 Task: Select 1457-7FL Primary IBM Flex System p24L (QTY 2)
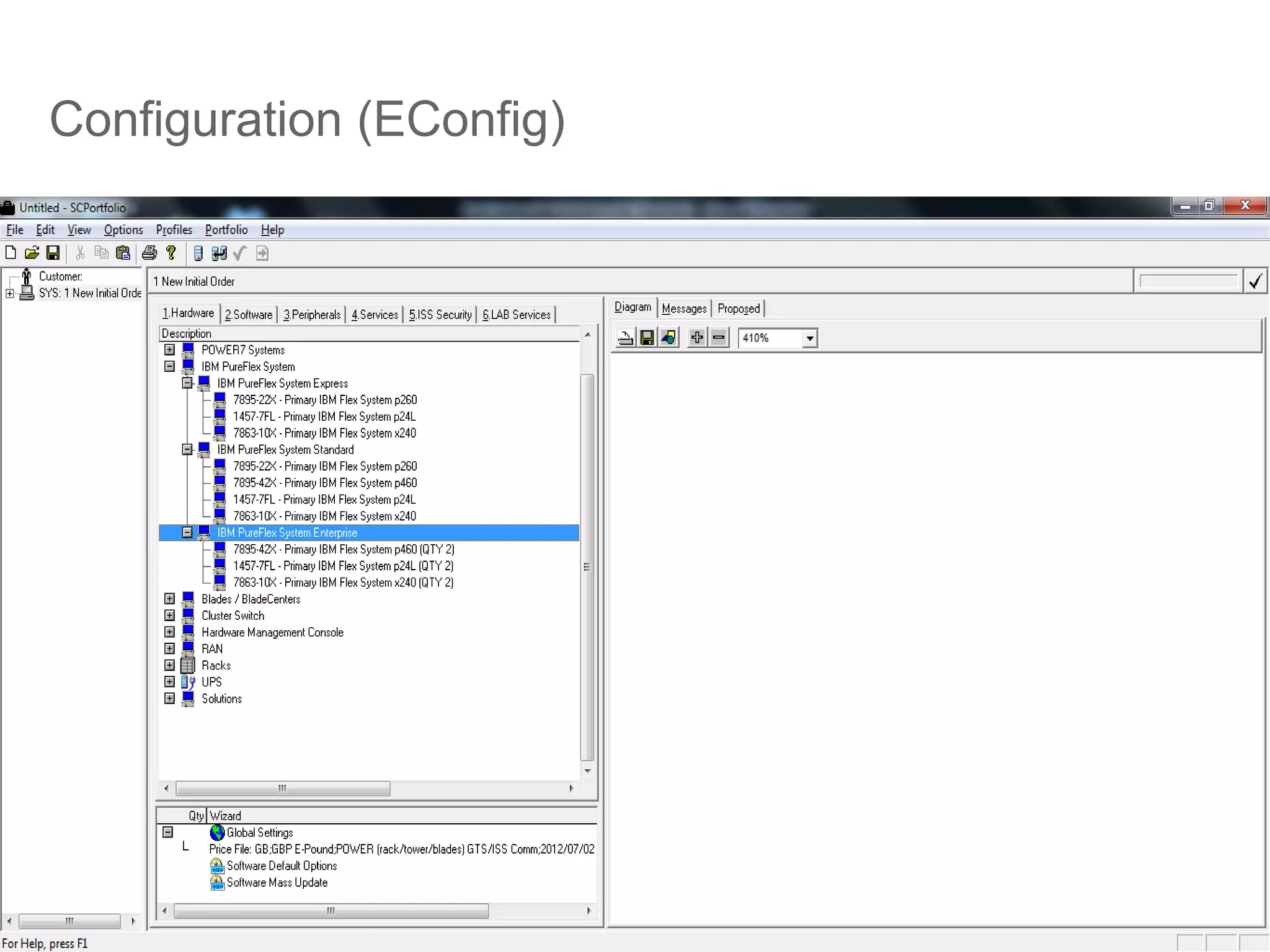click(x=343, y=566)
